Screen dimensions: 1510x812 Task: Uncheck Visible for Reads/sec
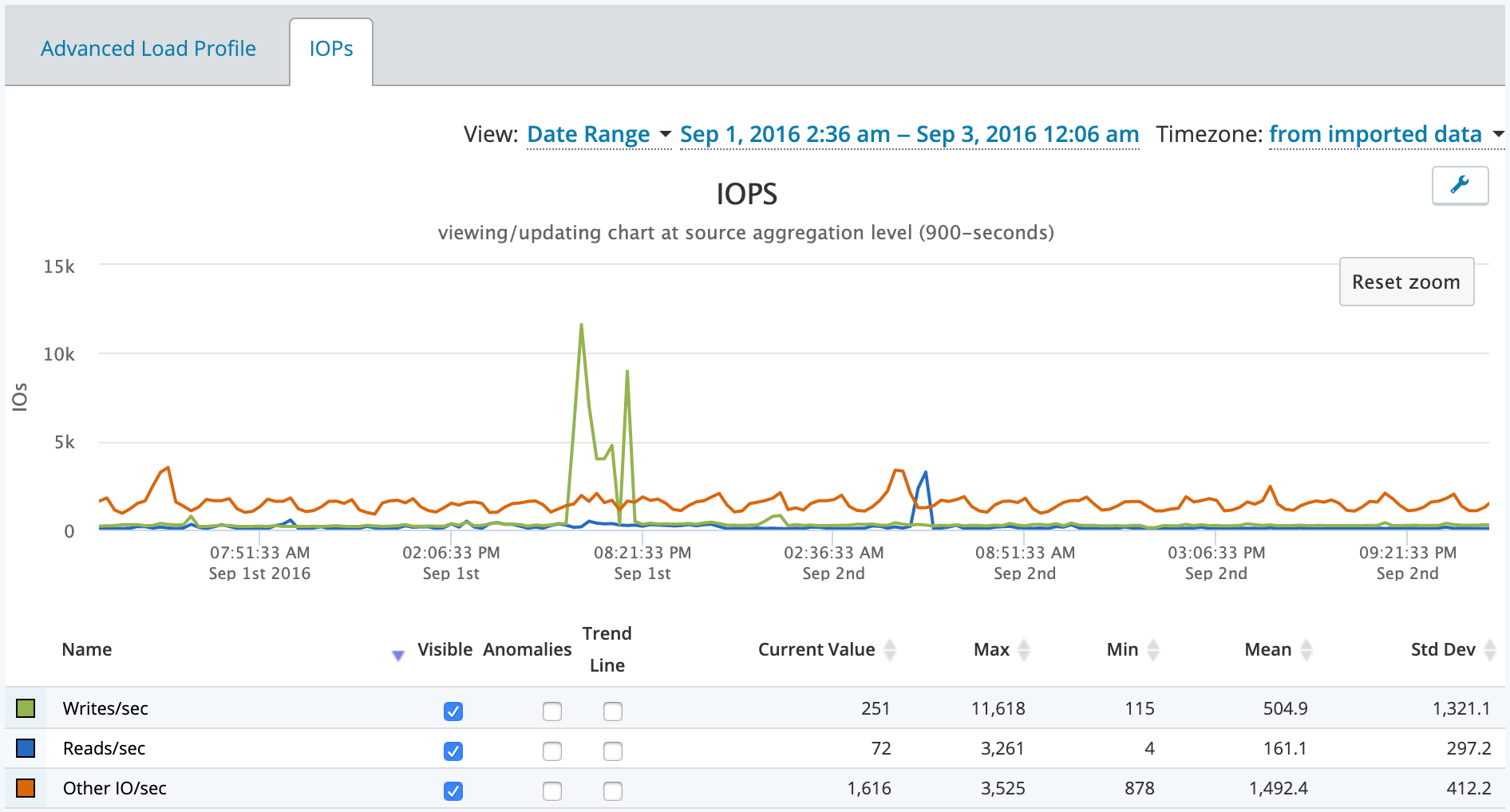coord(453,751)
